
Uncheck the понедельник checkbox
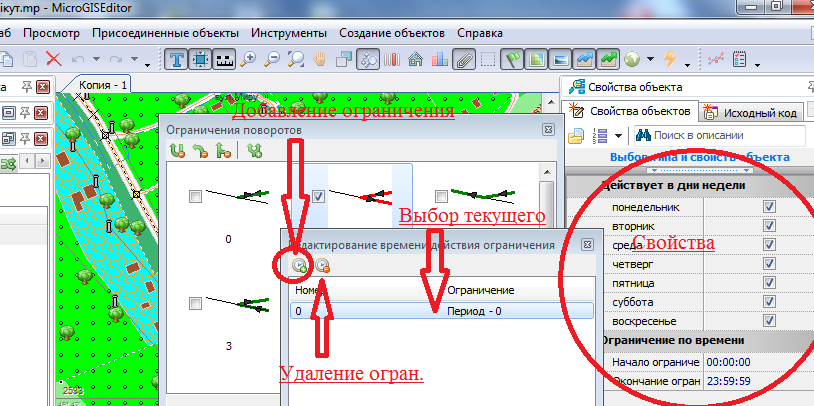(769, 207)
